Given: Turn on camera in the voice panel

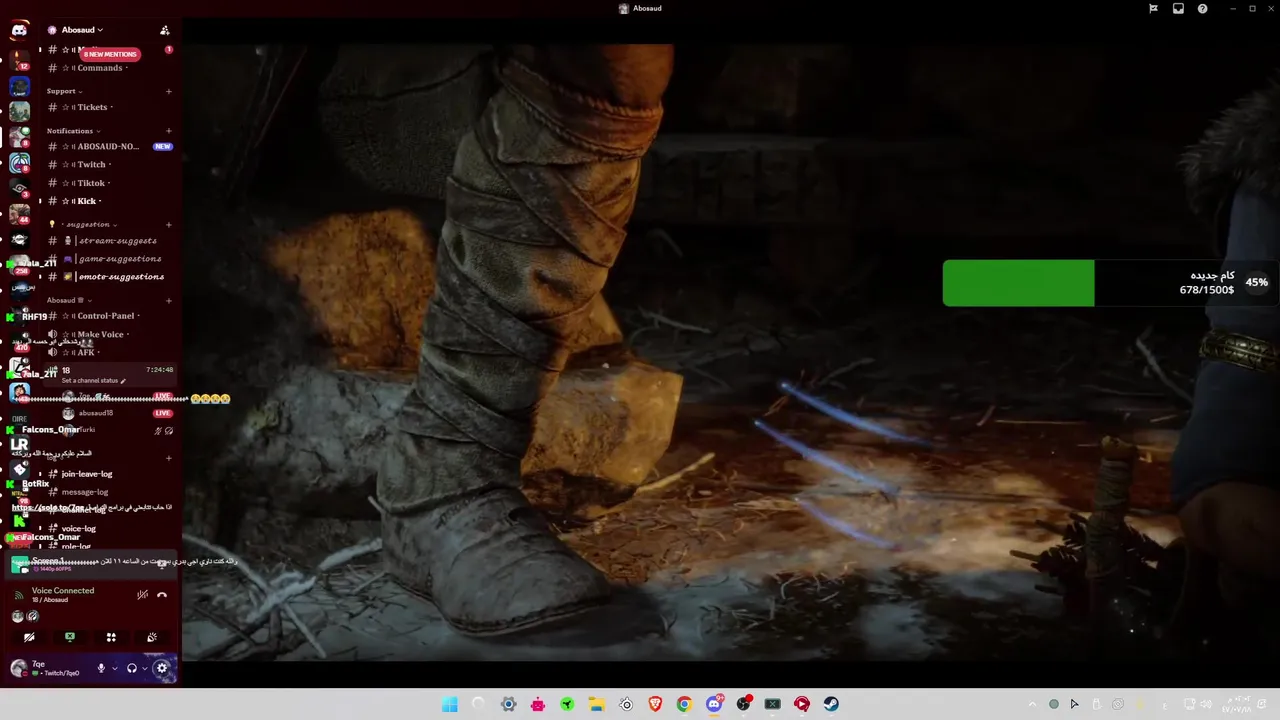Looking at the screenshot, I should (x=29, y=637).
